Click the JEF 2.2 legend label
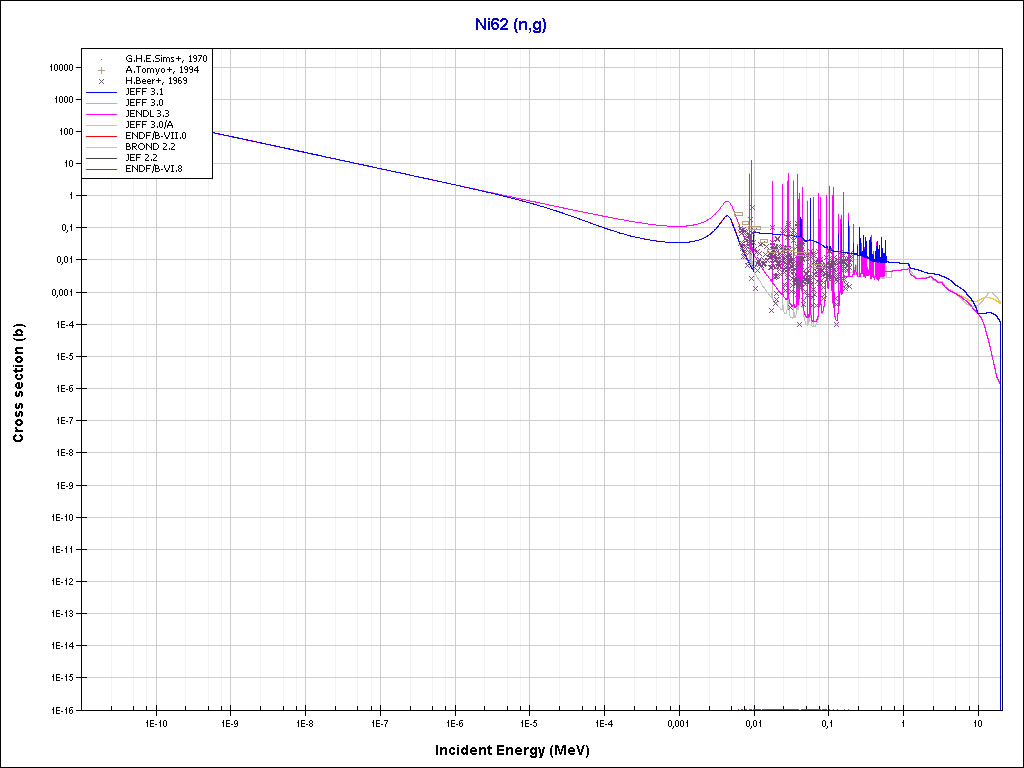This screenshot has width=1024, height=768. (x=142, y=157)
